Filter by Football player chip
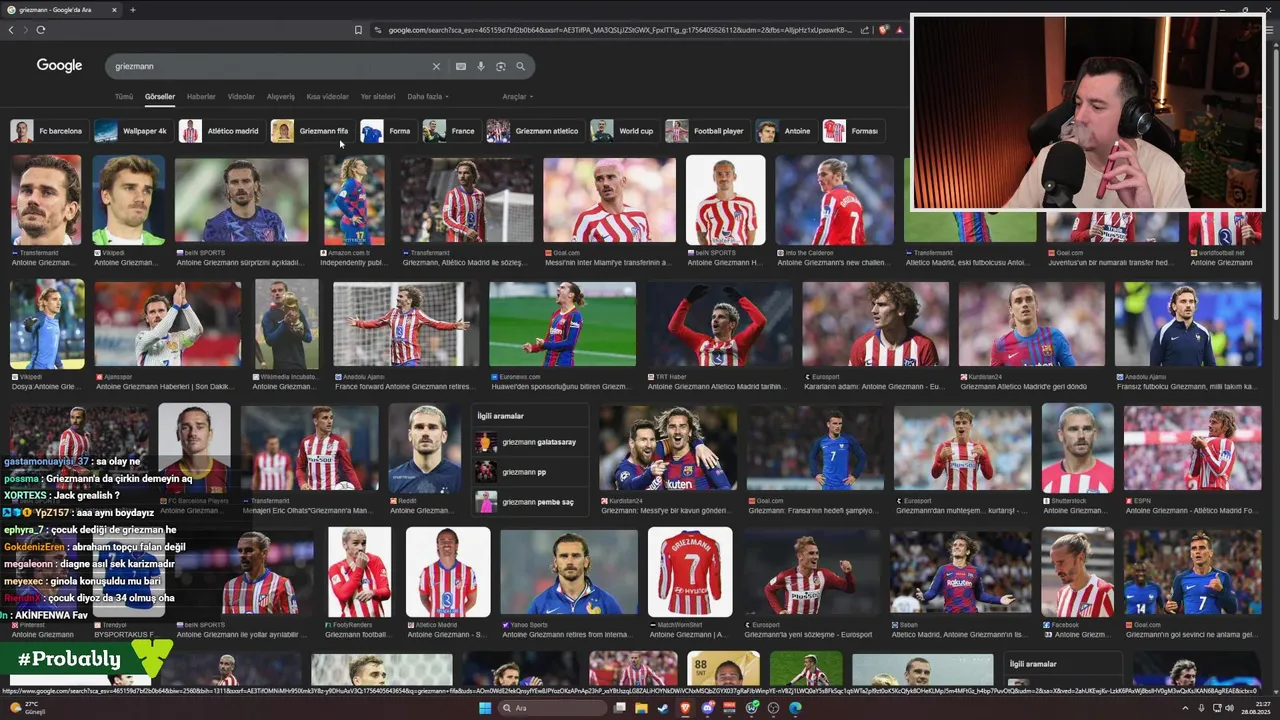1280x720 pixels. [706, 131]
